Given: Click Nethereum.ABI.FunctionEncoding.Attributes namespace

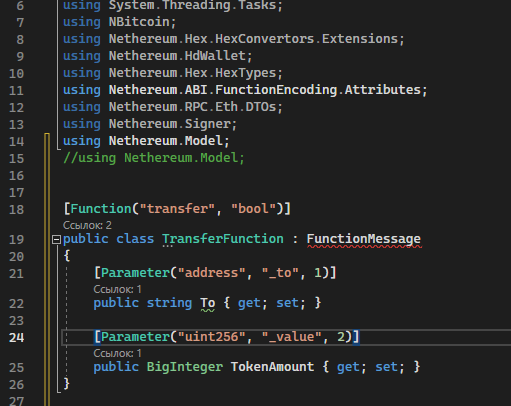Looking at the screenshot, I should 265,90.
